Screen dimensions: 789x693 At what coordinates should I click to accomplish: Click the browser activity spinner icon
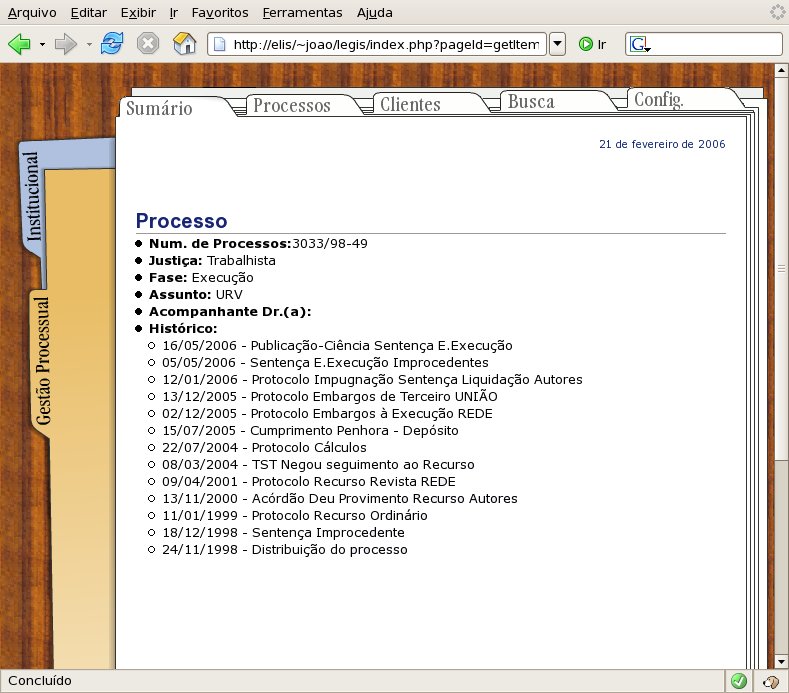777,13
